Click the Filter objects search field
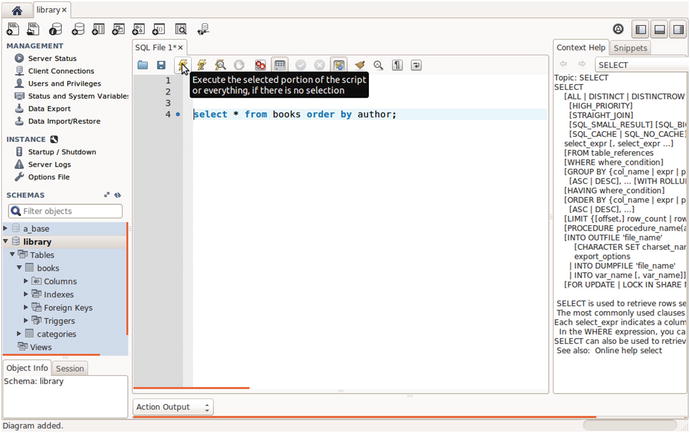The width and height of the screenshot is (690, 433). pos(65,211)
